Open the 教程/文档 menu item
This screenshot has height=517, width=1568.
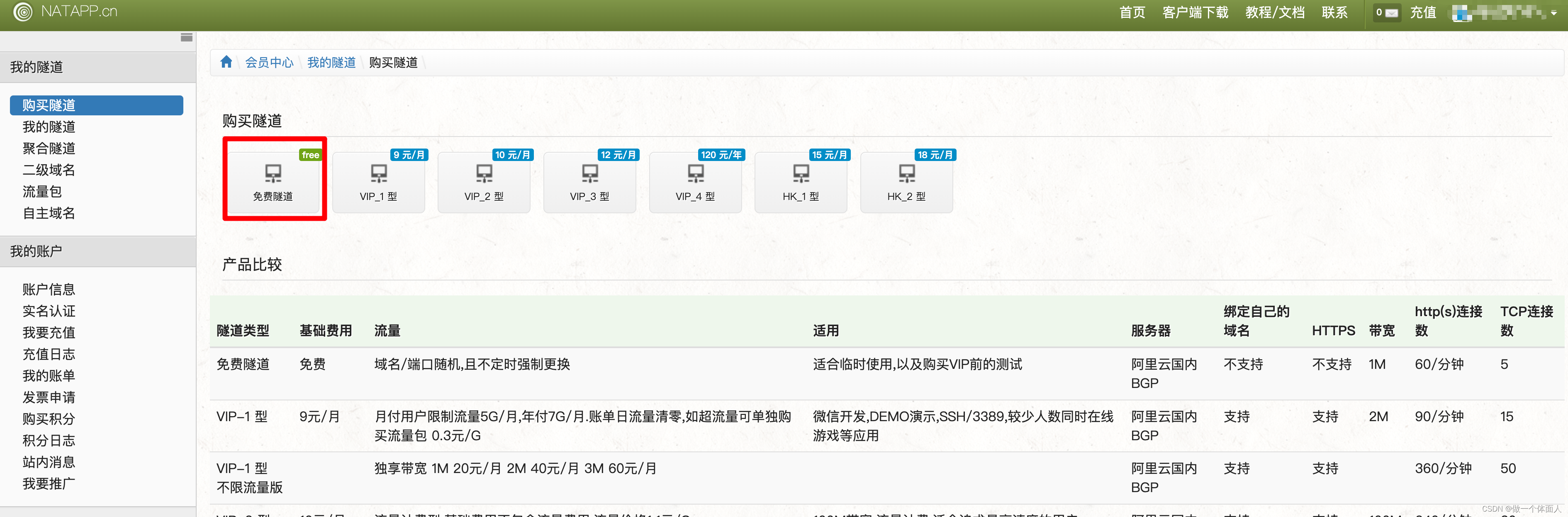[x=1275, y=13]
